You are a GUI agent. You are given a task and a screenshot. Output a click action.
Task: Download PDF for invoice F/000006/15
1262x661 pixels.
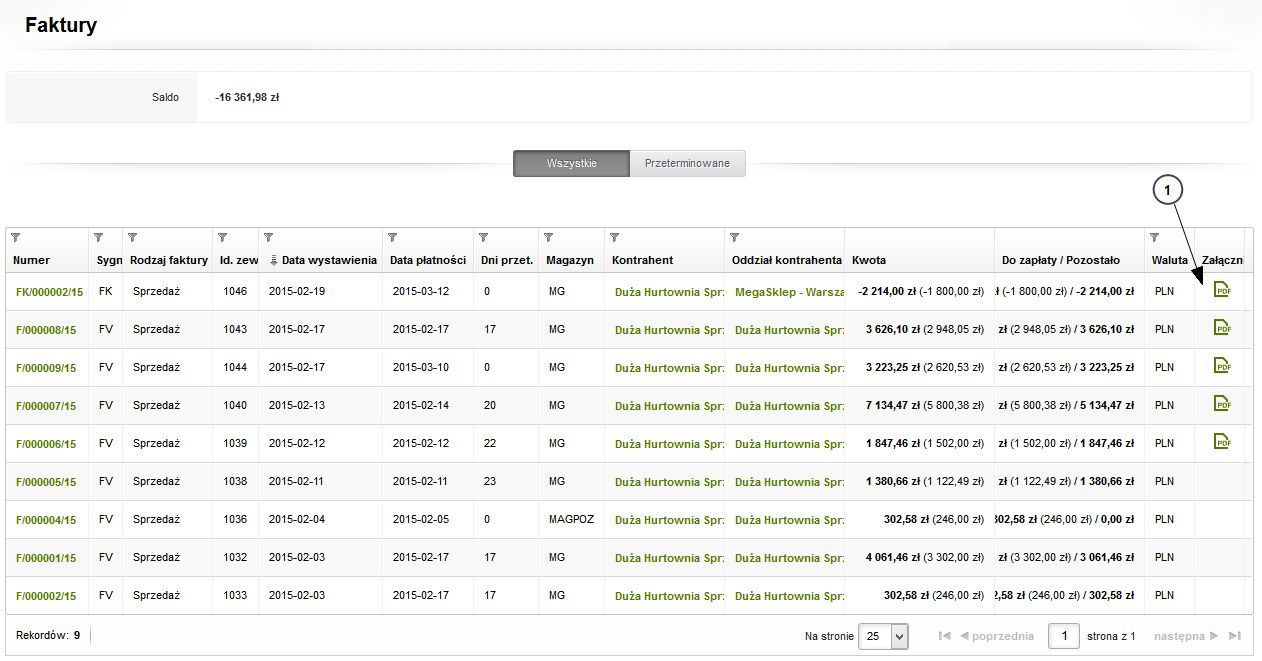click(x=1221, y=442)
